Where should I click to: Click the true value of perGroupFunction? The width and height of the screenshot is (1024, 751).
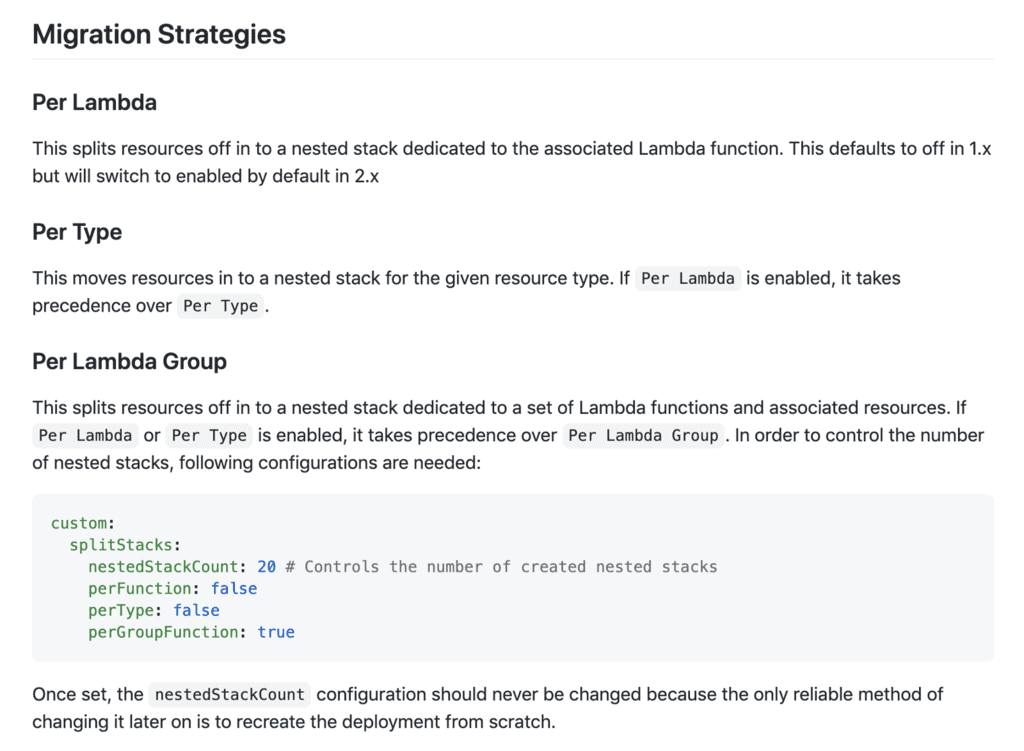(276, 632)
